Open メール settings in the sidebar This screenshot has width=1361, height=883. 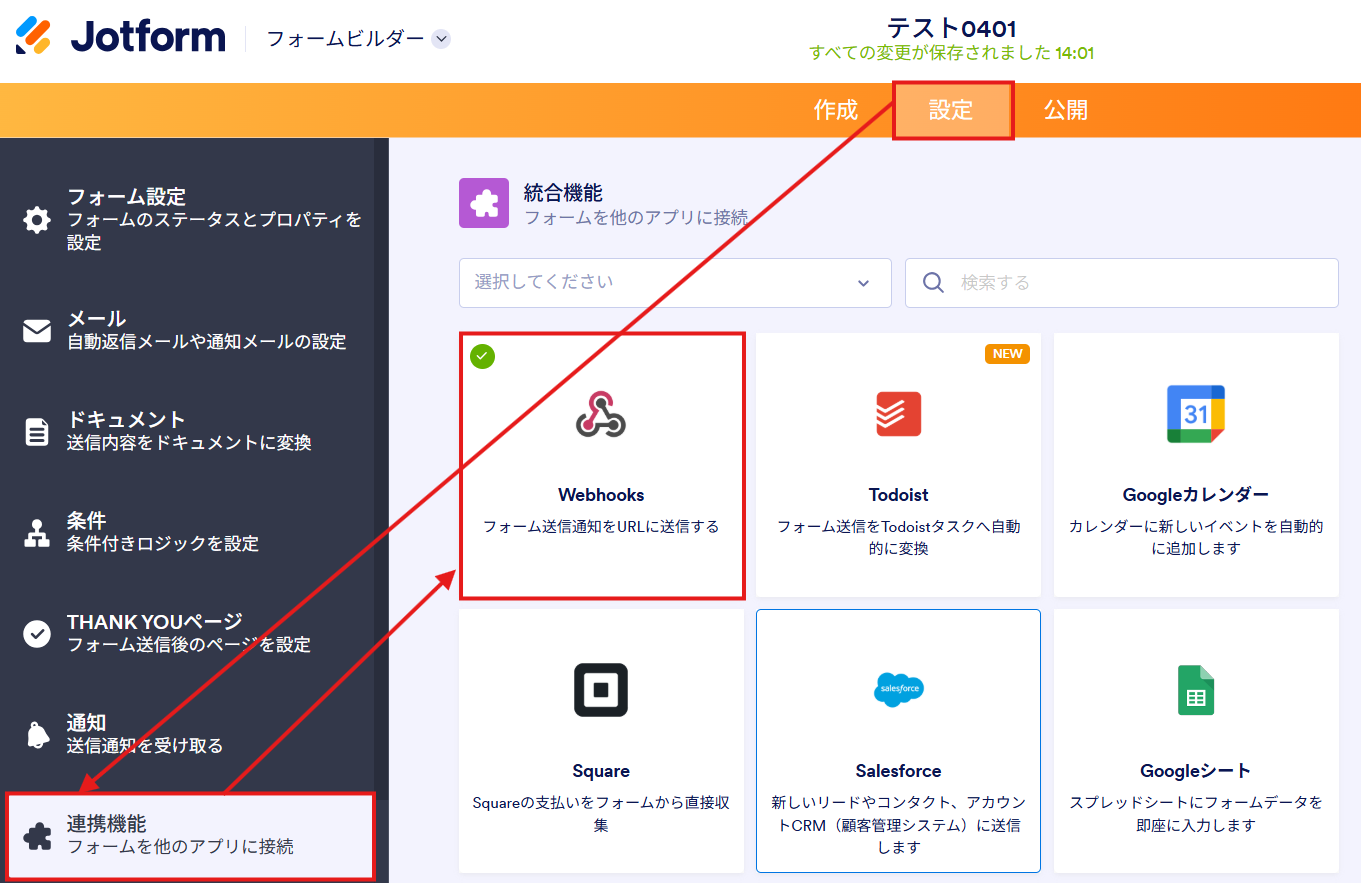pyautogui.click(x=190, y=330)
